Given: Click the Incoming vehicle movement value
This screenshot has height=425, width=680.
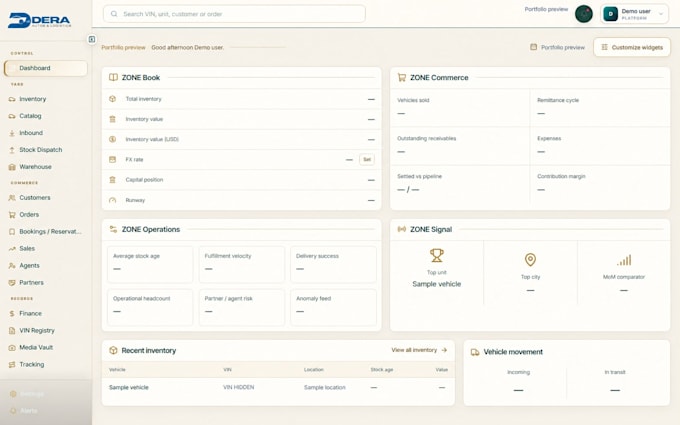Looking at the screenshot, I should (518, 390).
